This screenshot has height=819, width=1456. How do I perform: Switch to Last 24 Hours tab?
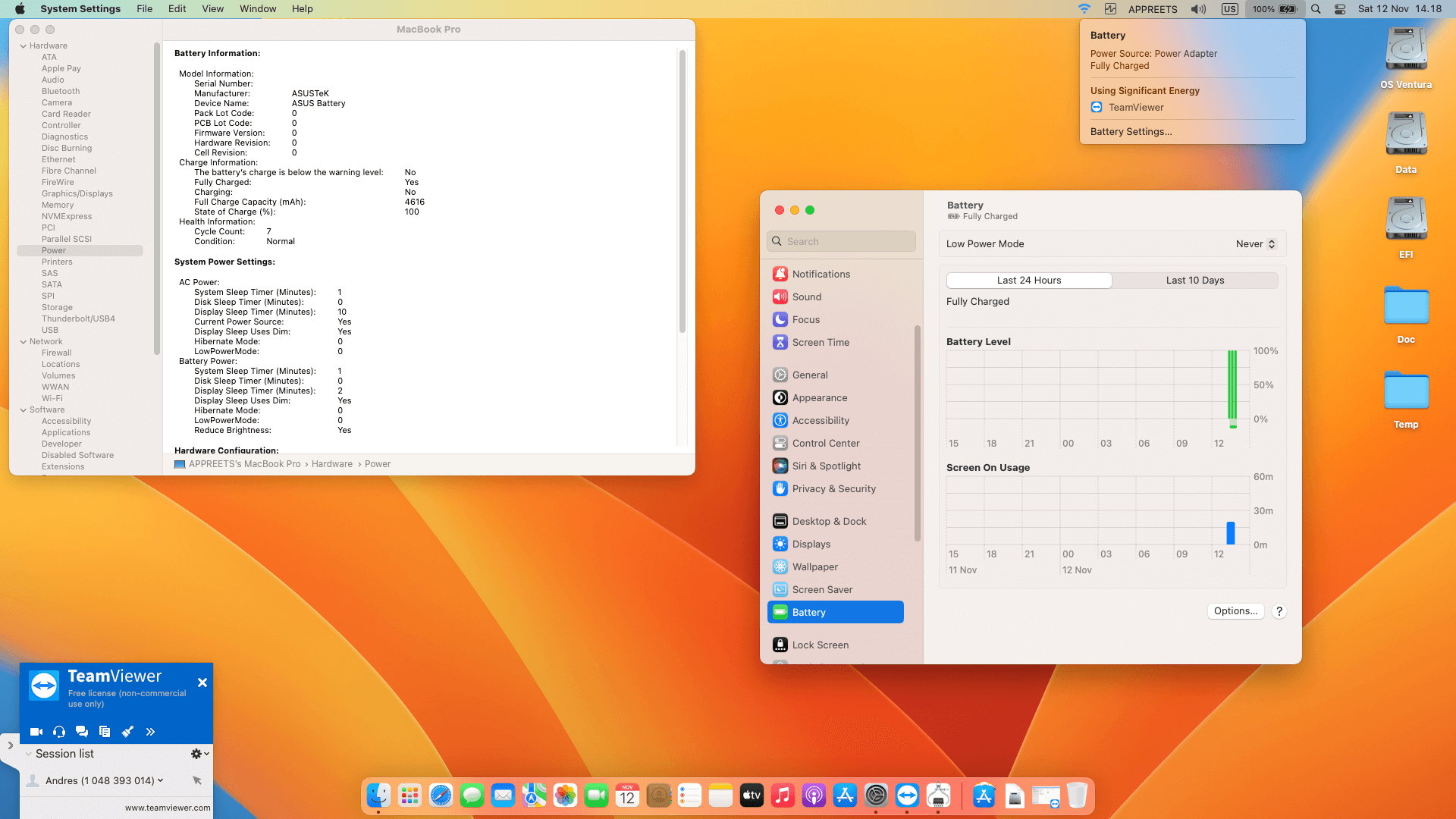tap(1029, 281)
